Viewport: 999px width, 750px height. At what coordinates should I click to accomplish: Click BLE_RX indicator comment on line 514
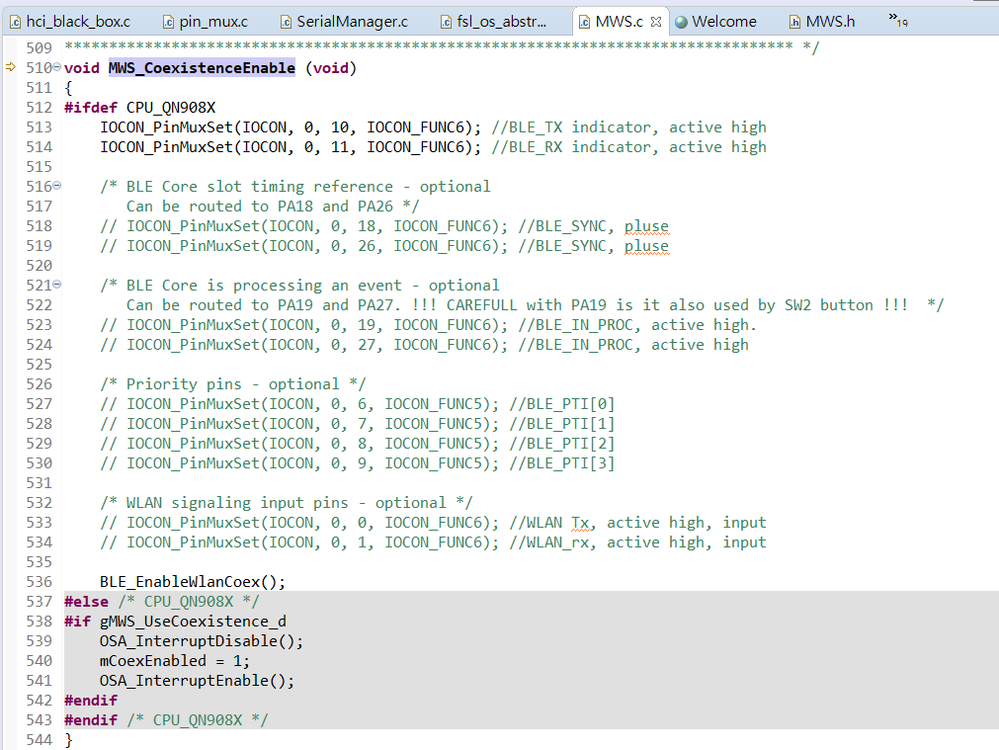pos(629,147)
